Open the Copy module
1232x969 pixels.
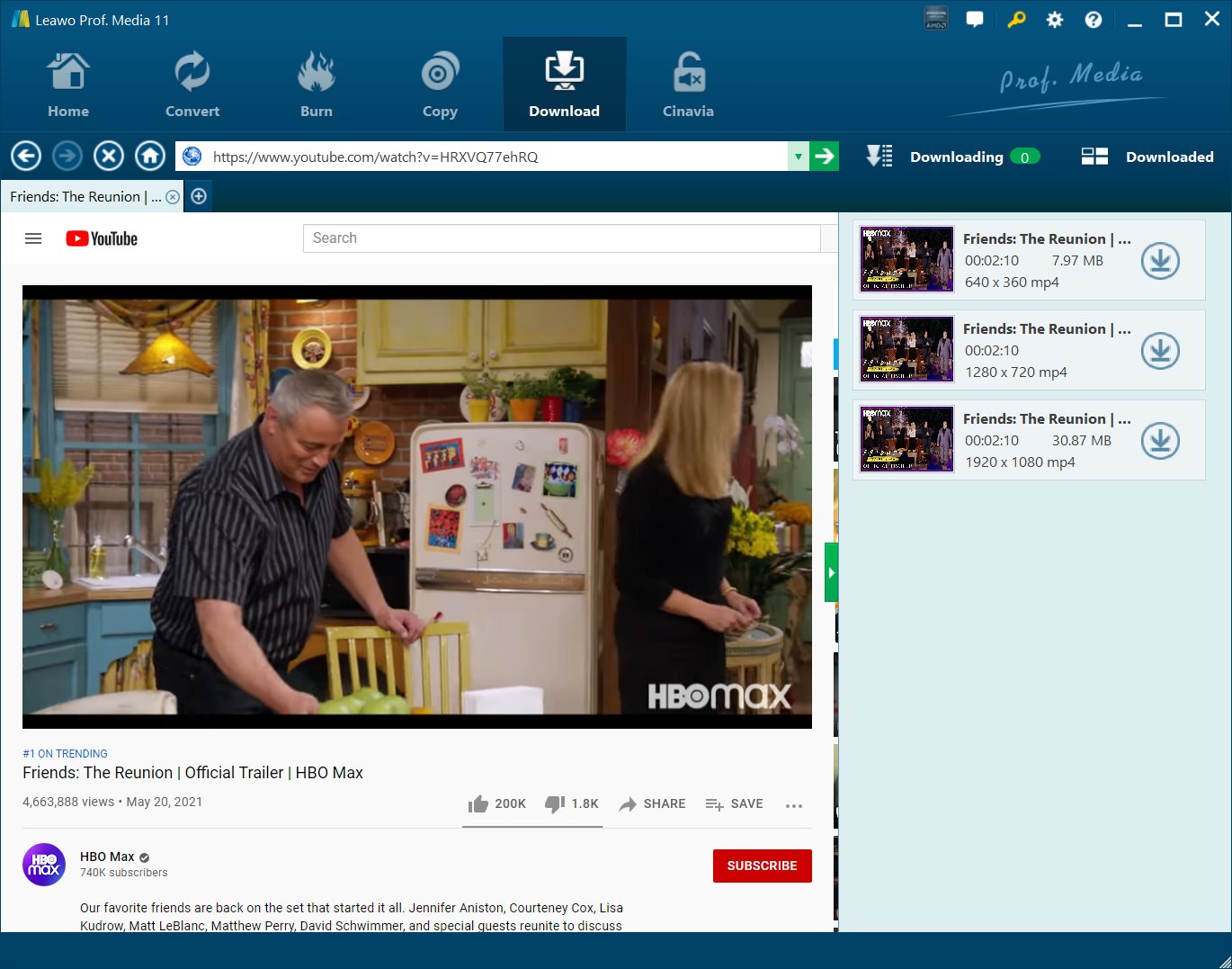click(440, 85)
